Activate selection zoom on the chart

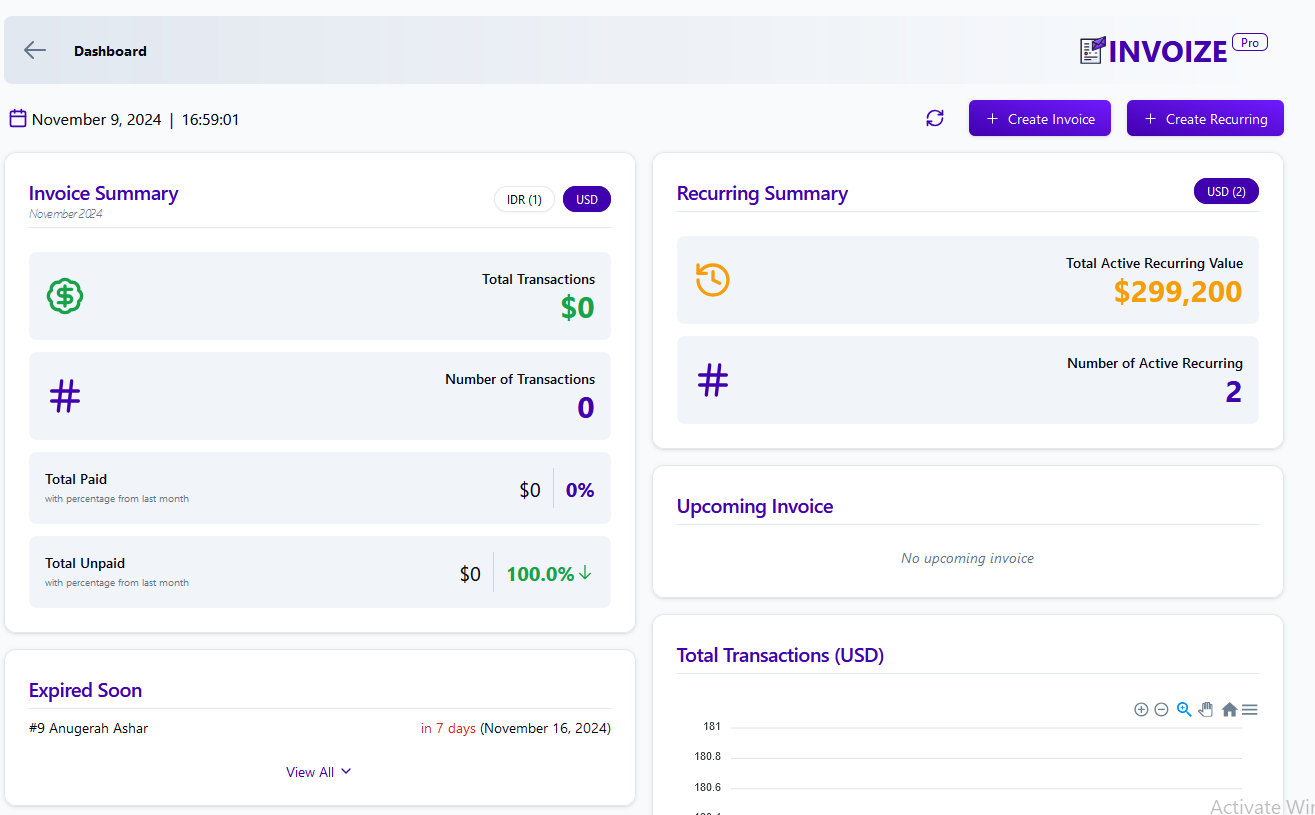coord(1184,709)
